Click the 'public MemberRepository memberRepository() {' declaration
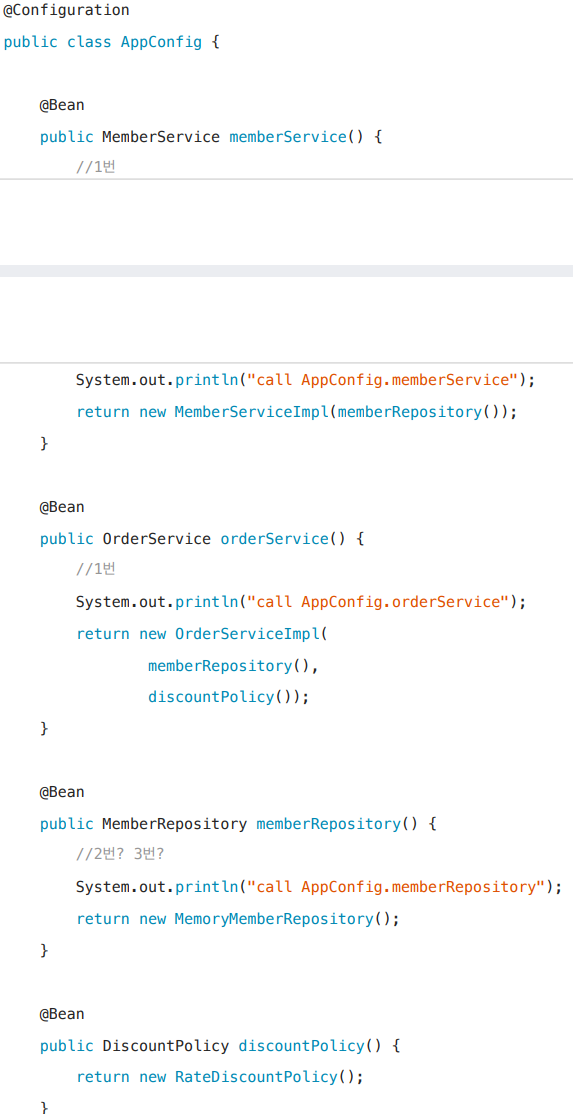Viewport: 573px width, 1114px height. coord(238,824)
